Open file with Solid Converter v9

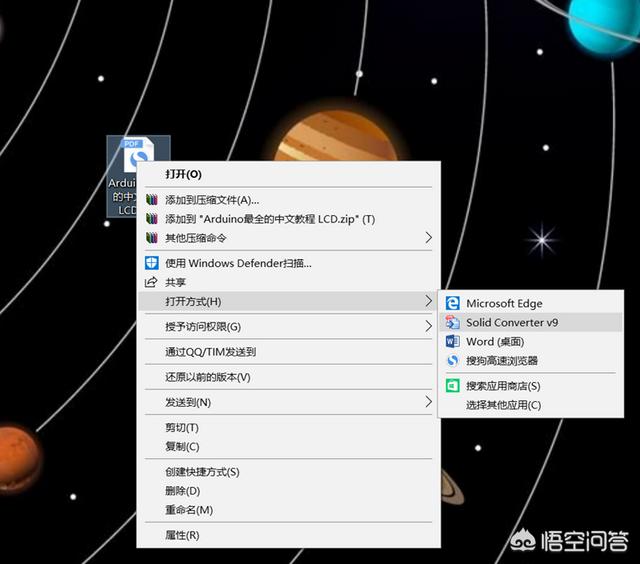pyautogui.click(x=531, y=322)
